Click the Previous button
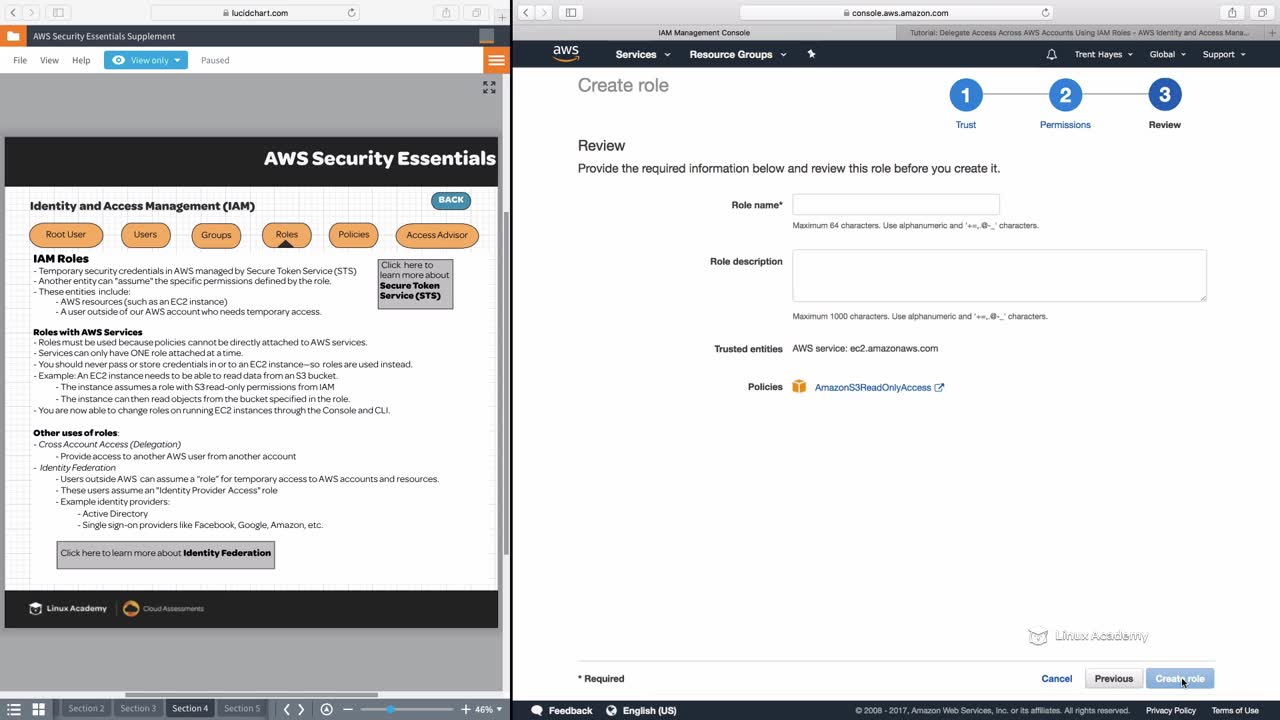The height and width of the screenshot is (720, 1280). 1113,679
